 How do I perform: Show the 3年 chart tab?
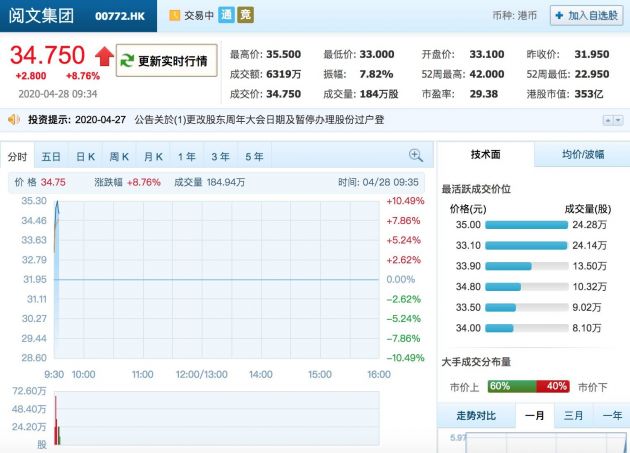pos(221,156)
